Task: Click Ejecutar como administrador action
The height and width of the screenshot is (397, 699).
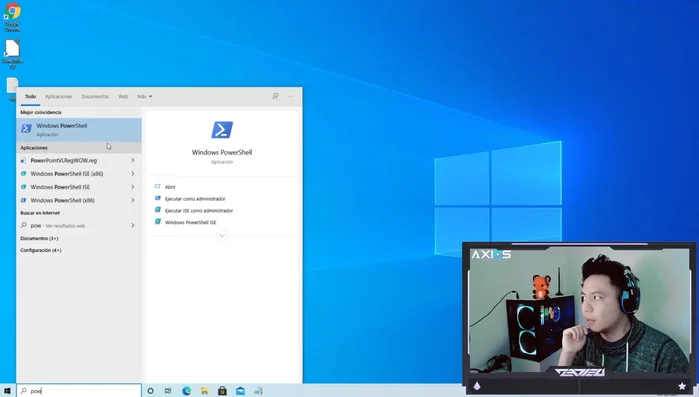Action: click(x=195, y=199)
